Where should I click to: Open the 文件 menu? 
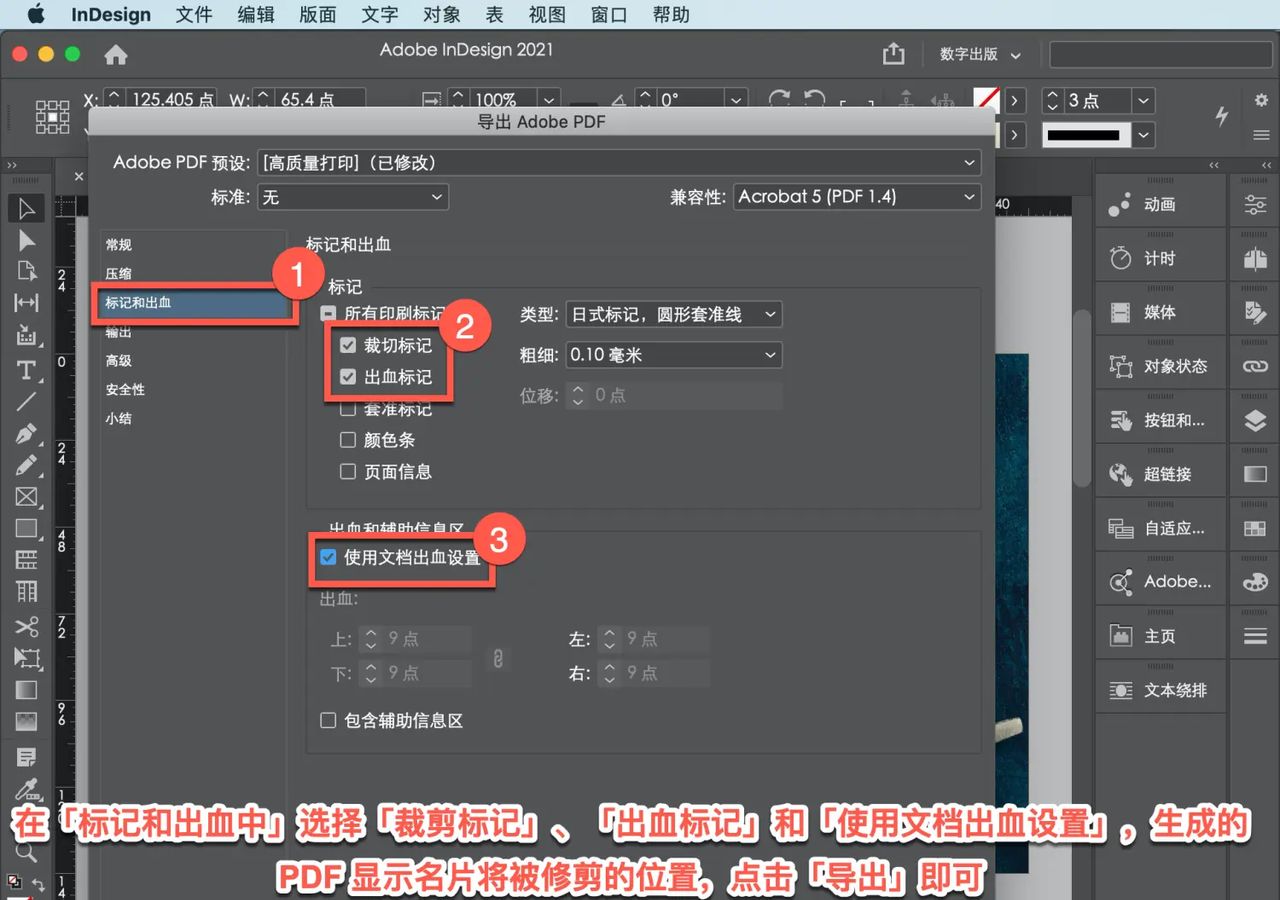tap(193, 14)
